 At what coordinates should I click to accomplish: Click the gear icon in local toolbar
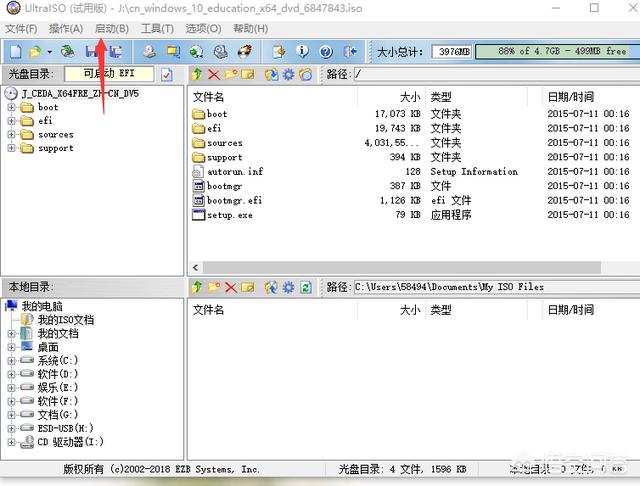pos(288,287)
